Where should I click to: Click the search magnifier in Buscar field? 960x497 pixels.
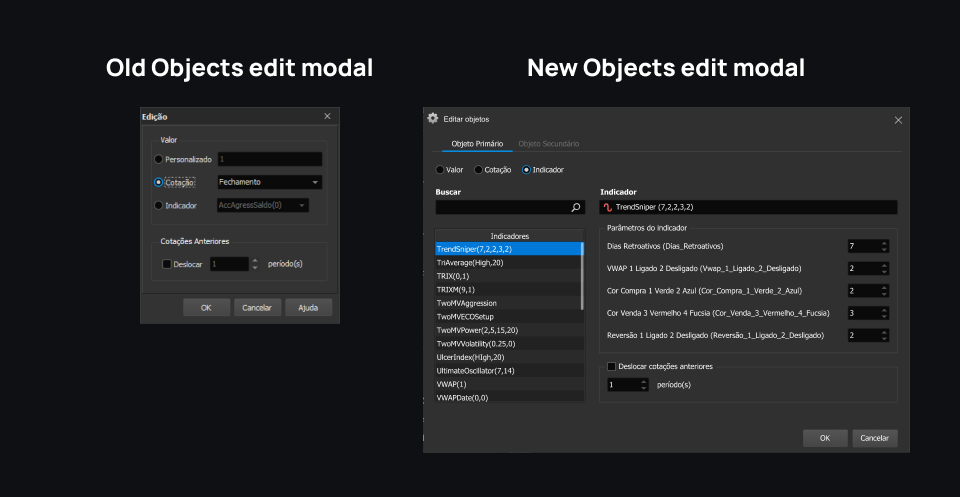(576, 207)
